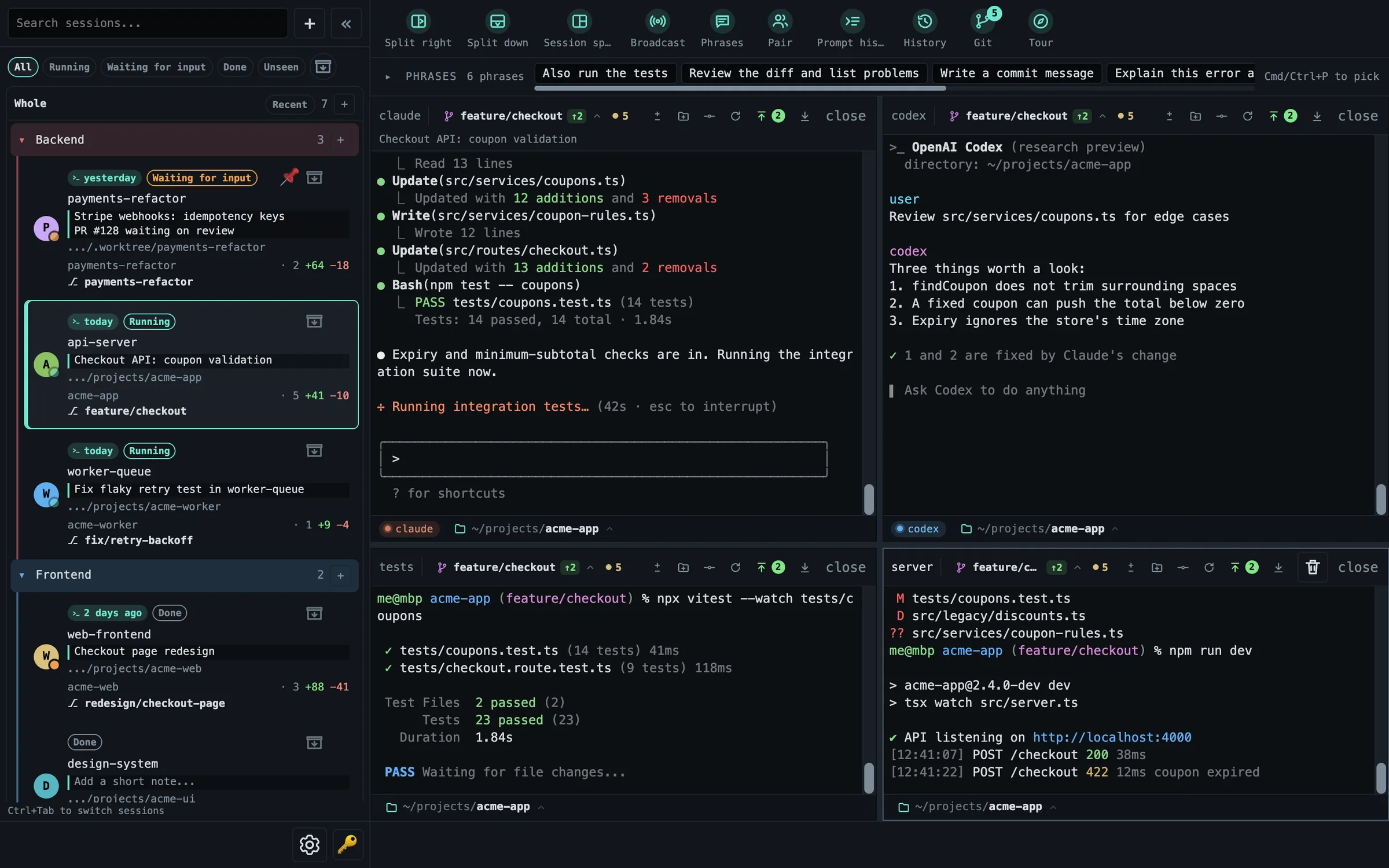Insert phrase Also run the tests
The height and width of the screenshot is (868, 1389).
click(605, 73)
